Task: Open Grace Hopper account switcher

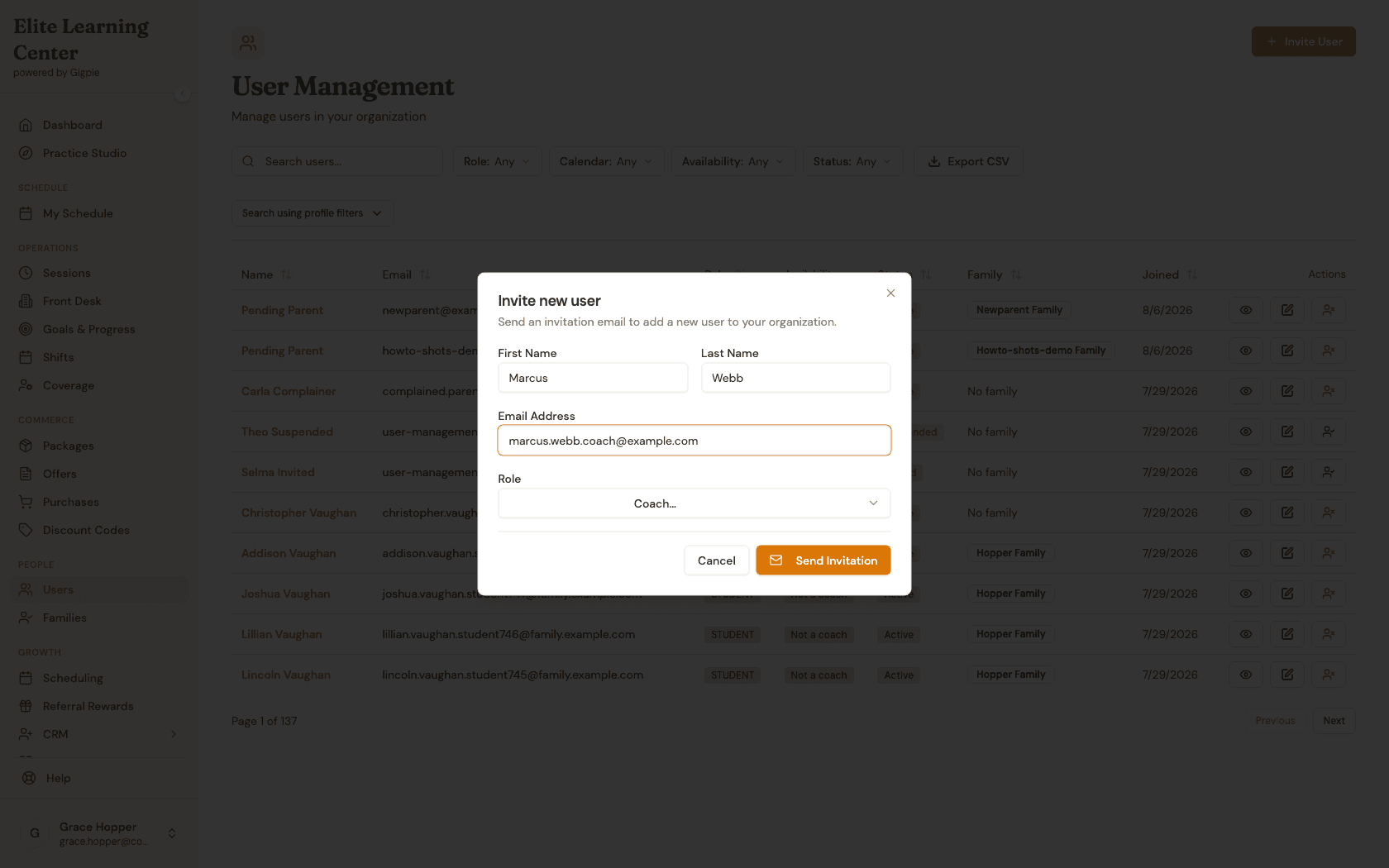Action: point(99,833)
